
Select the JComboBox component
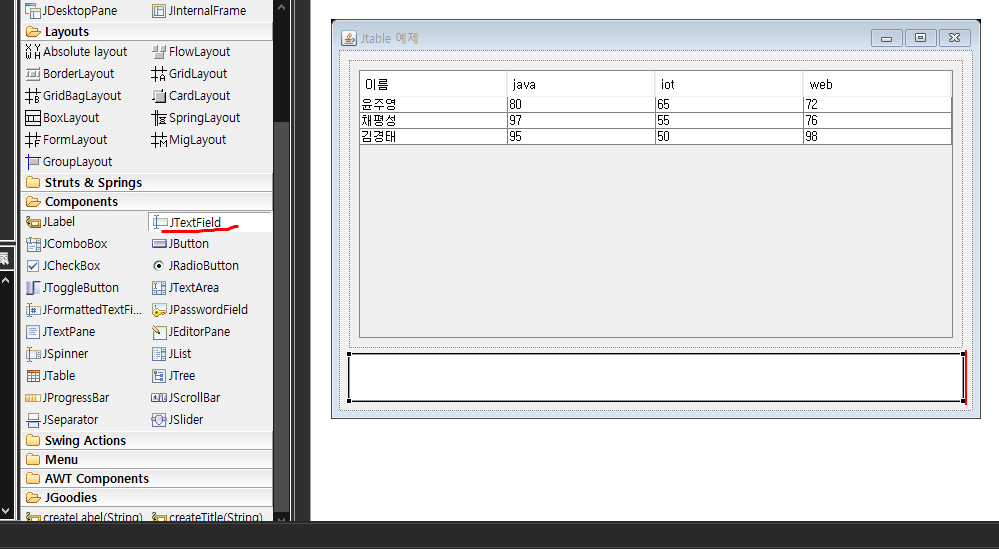(66, 244)
